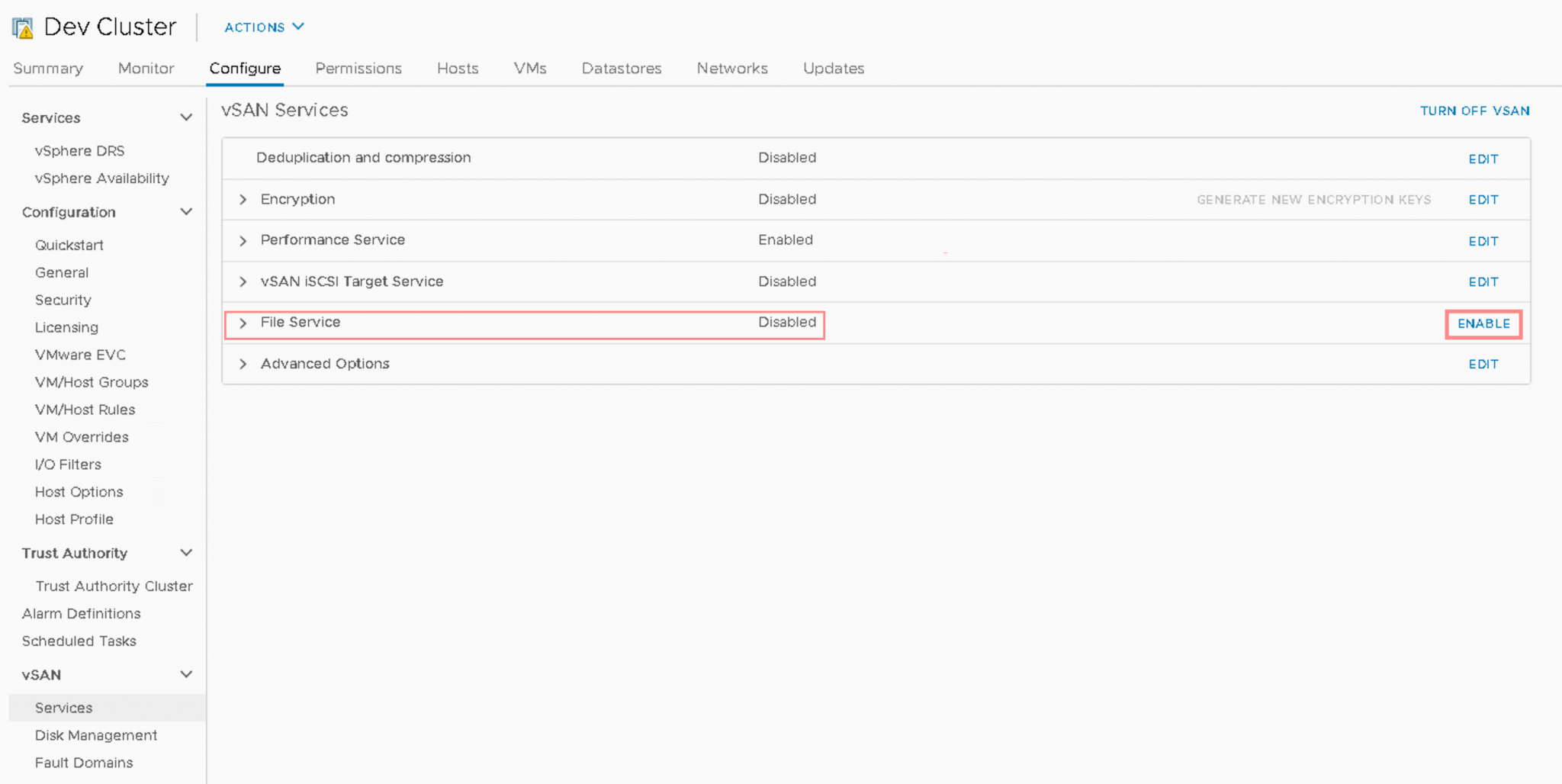The image size is (1562, 784).
Task: Collapse the Services sidebar section
Action: pyautogui.click(x=186, y=117)
